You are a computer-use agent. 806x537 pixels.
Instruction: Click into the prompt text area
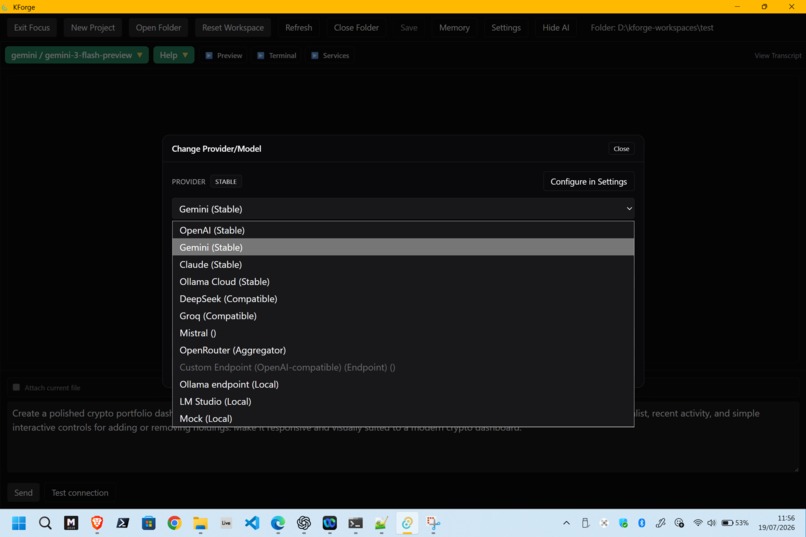[403, 437]
